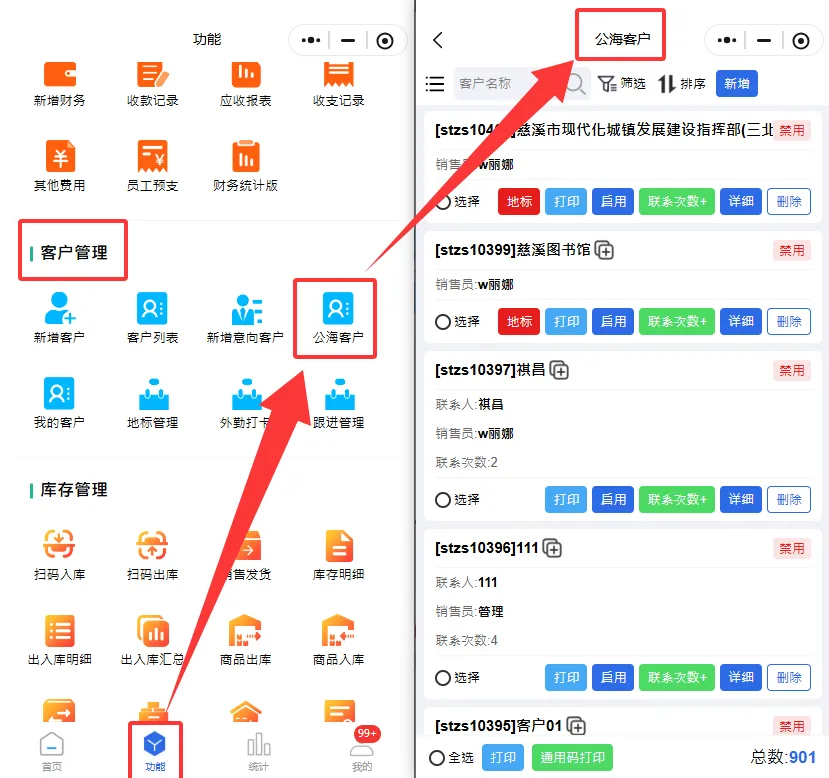
Task: Click the search magnifier icon
Action: 576,84
